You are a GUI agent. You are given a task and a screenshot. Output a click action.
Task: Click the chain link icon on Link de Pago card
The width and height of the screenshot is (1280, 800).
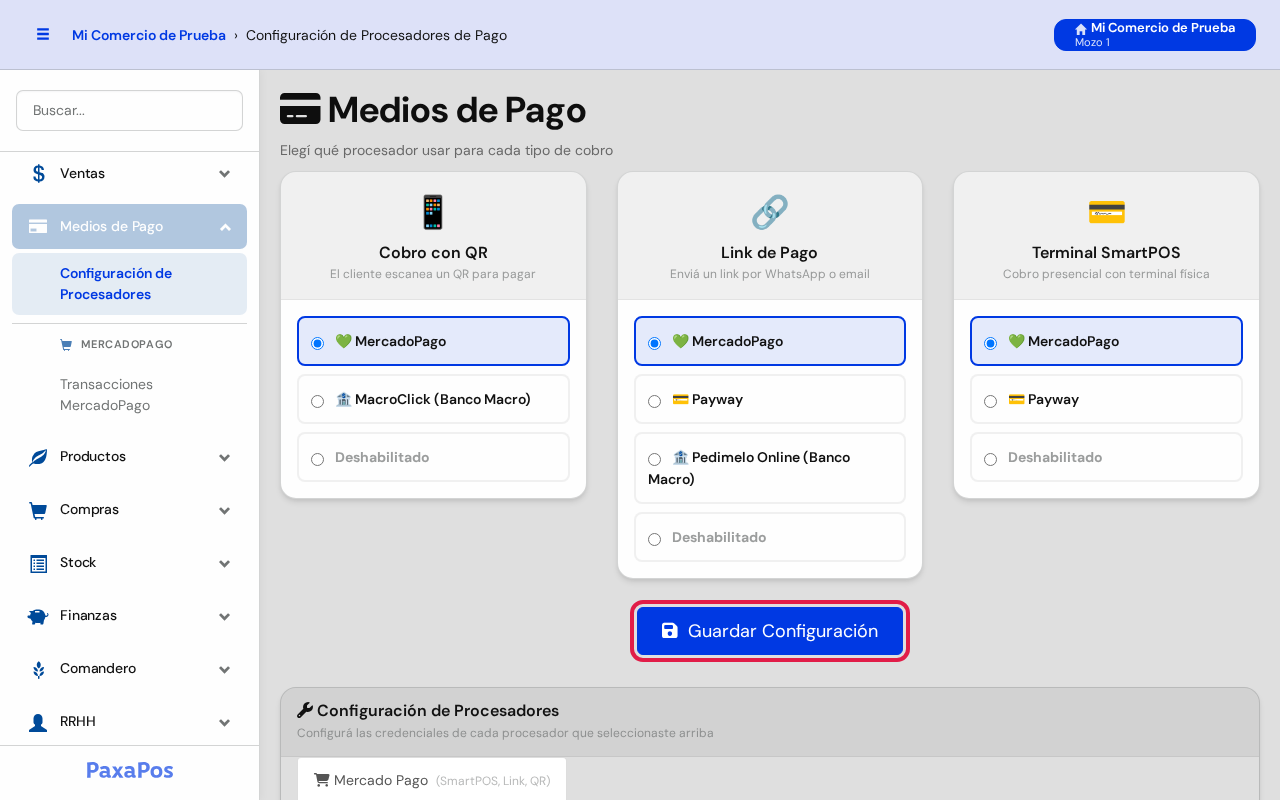point(770,212)
